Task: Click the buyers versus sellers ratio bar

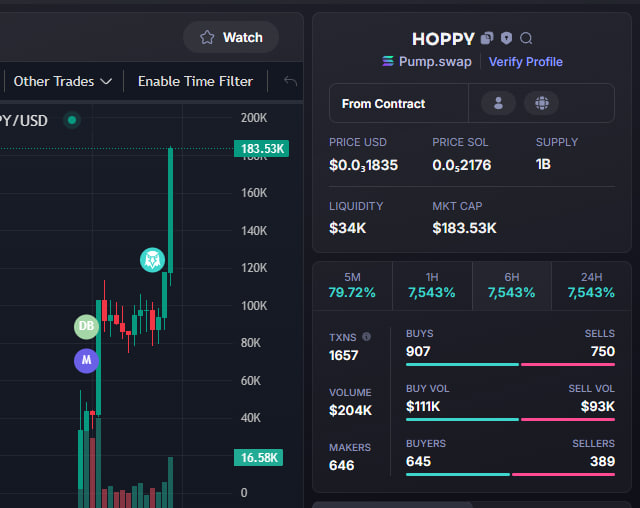Action: pos(510,475)
